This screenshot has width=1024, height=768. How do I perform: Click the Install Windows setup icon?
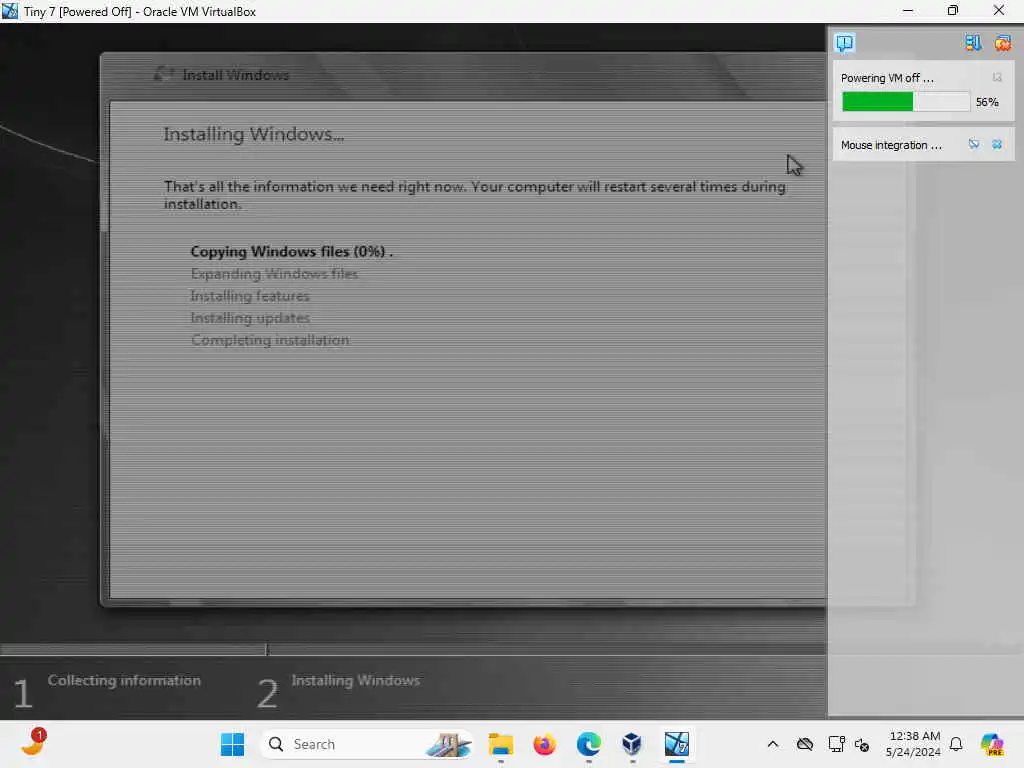163,74
